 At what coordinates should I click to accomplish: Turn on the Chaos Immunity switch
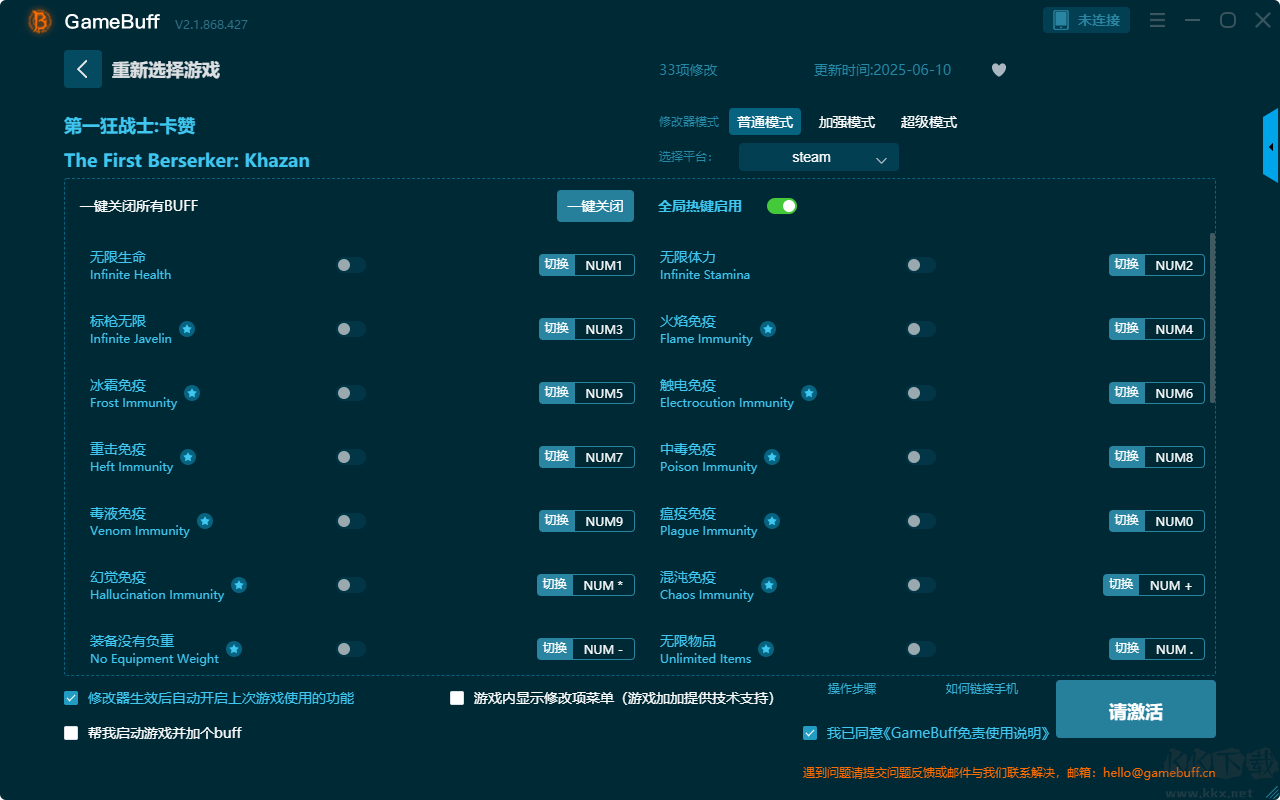pos(921,585)
